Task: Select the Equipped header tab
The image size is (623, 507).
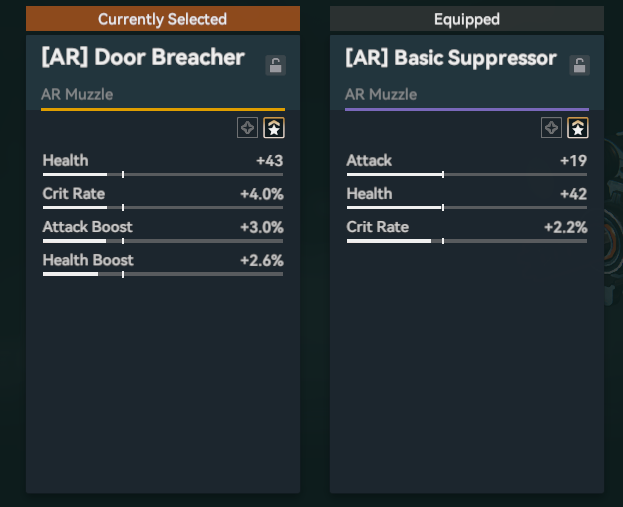Action: click(466, 19)
